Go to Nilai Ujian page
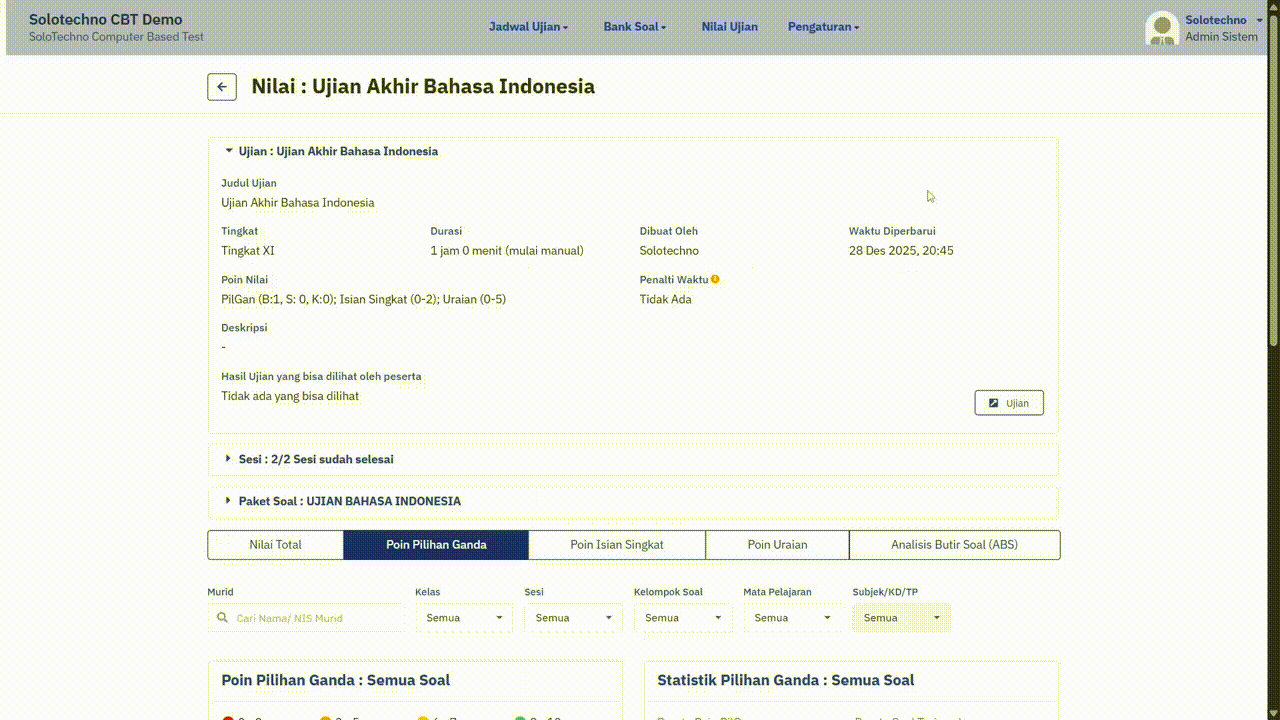The height and width of the screenshot is (720, 1280). tap(729, 27)
